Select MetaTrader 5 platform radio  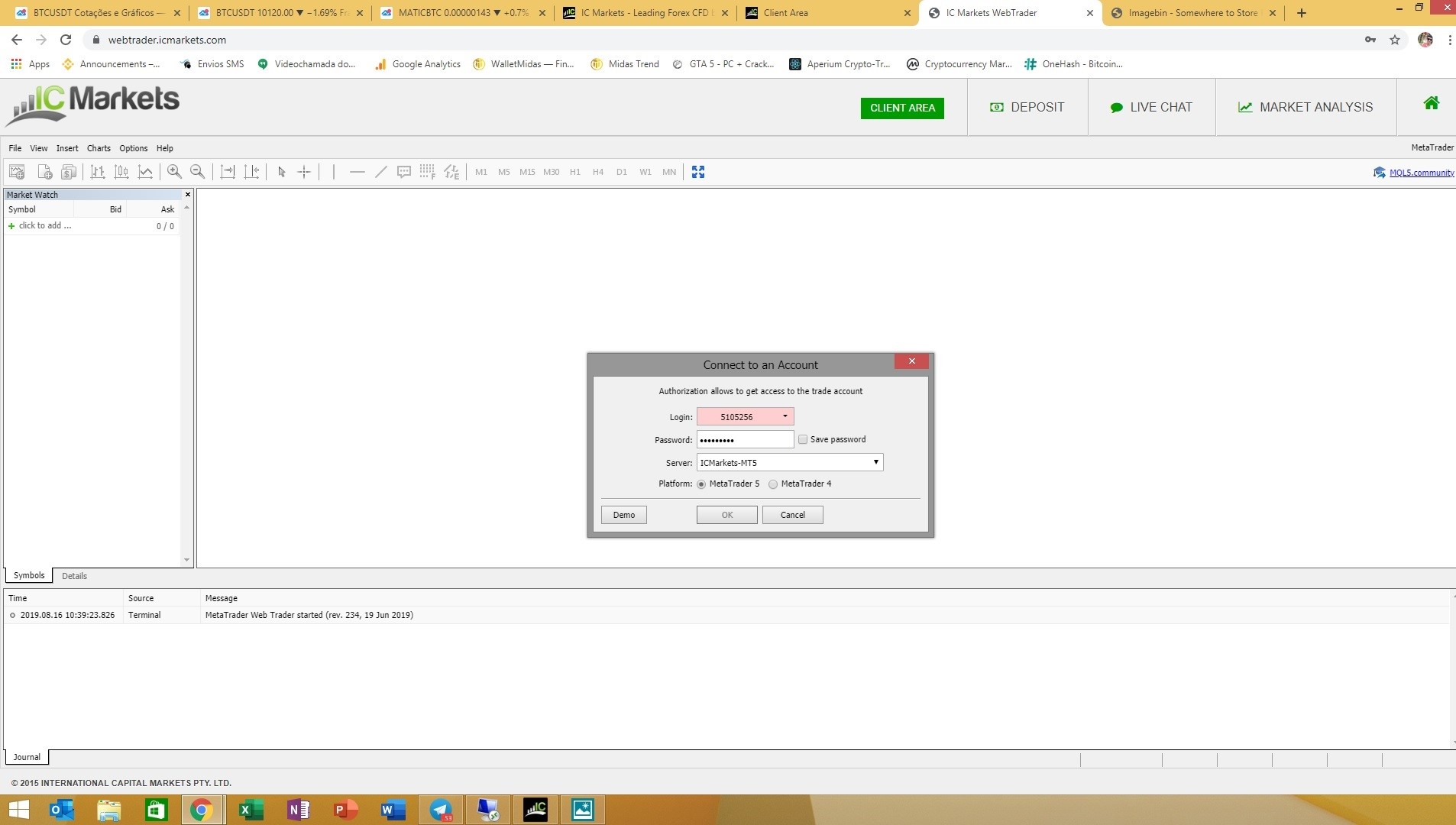tap(701, 484)
